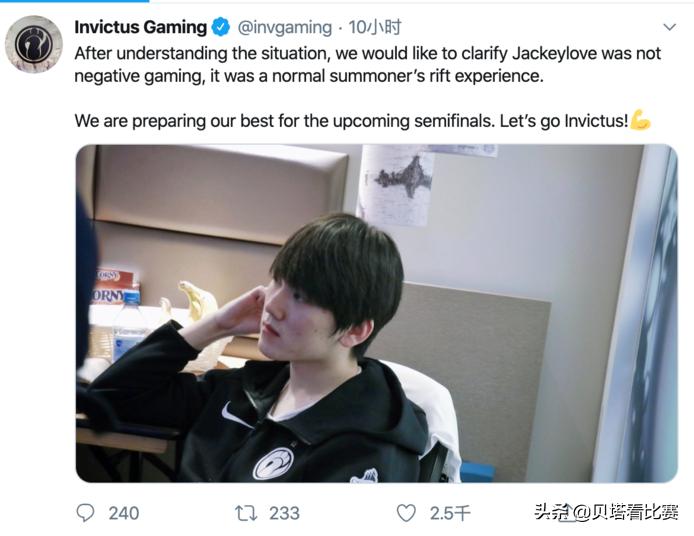Click the 233 retweets count
Screen dimensions: 694x536
(284, 513)
